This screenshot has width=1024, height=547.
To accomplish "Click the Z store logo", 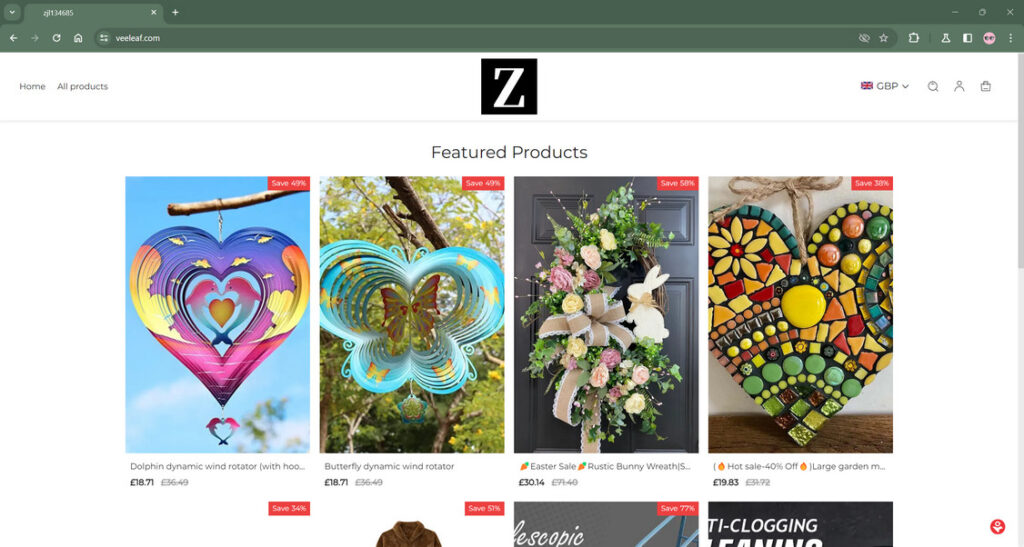I will click(x=509, y=86).
